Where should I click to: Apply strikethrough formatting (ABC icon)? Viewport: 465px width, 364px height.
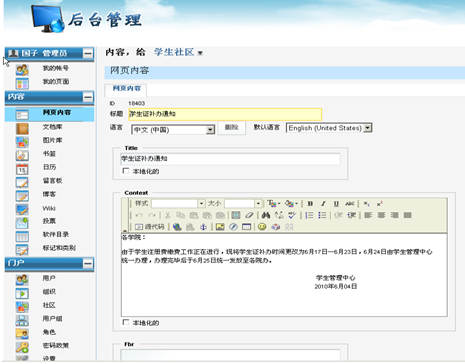point(349,204)
